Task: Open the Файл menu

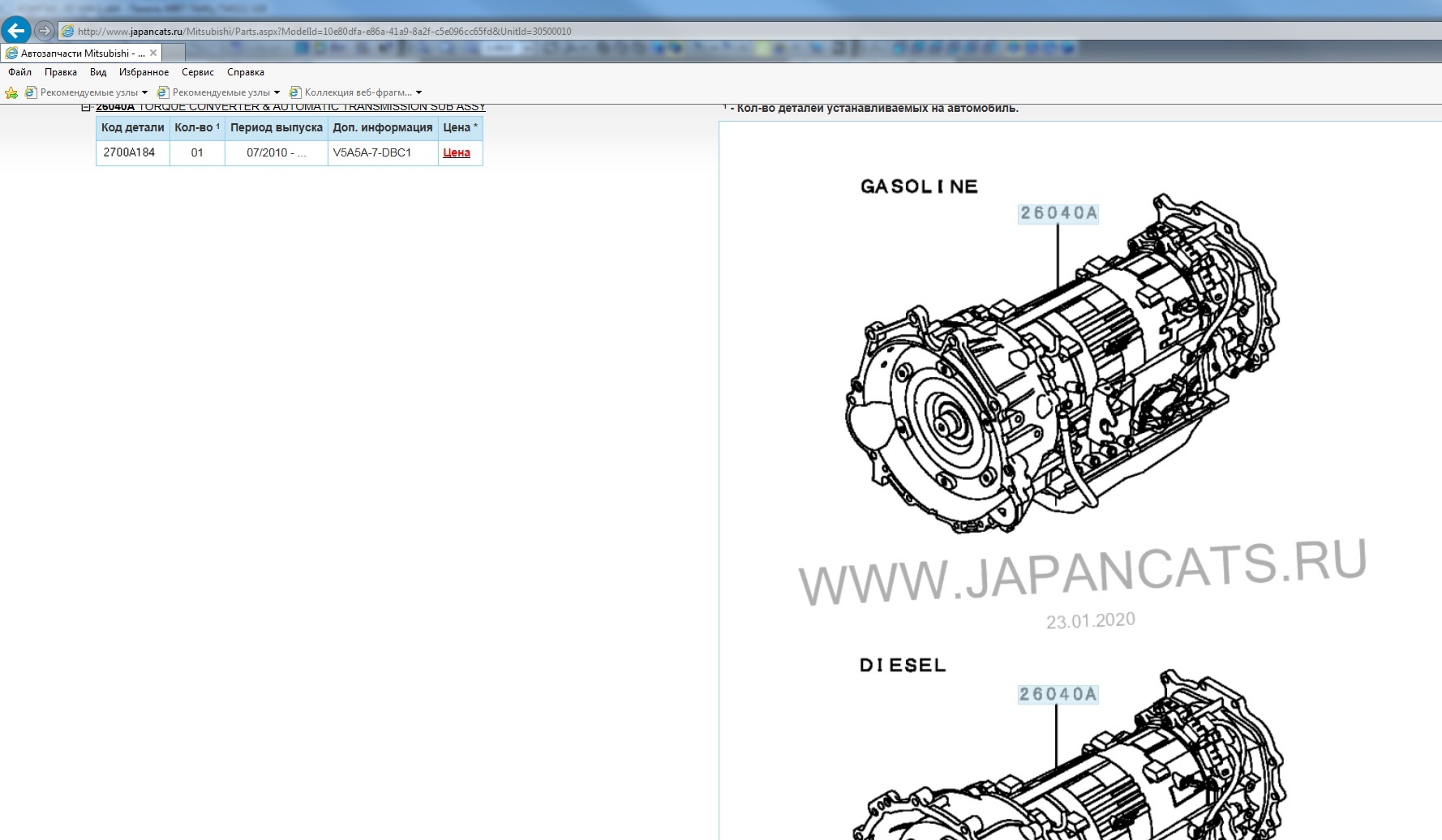Action: [x=19, y=72]
